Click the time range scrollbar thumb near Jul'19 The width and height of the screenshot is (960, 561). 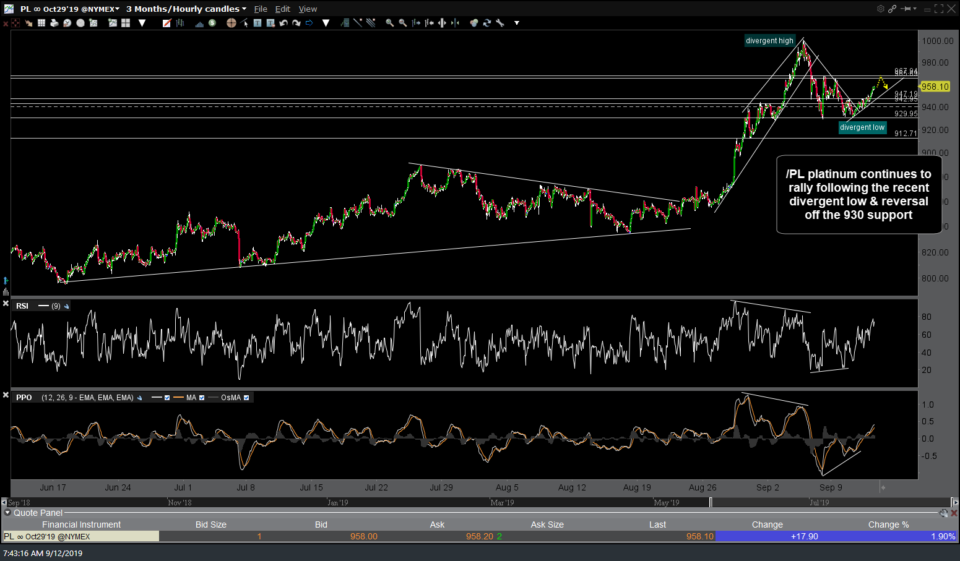click(x=829, y=502)
